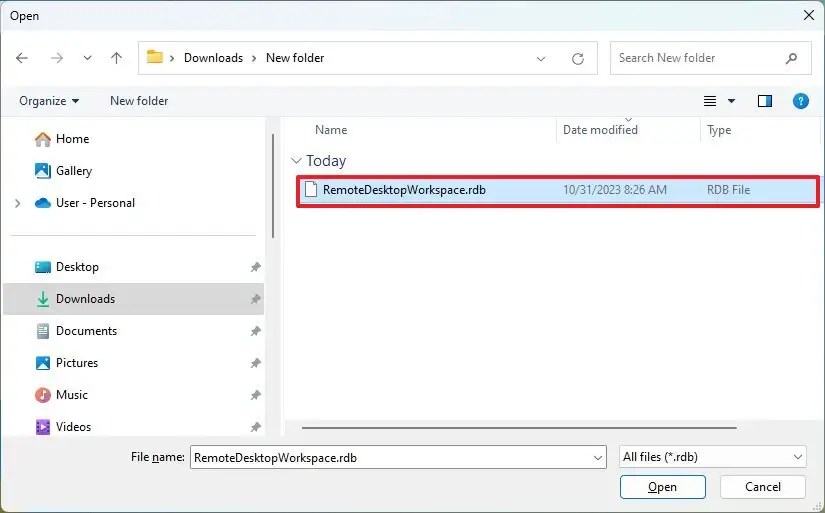Toggle the preview pane icon
This screenshot has height=513, width=825.
(764, 101)
